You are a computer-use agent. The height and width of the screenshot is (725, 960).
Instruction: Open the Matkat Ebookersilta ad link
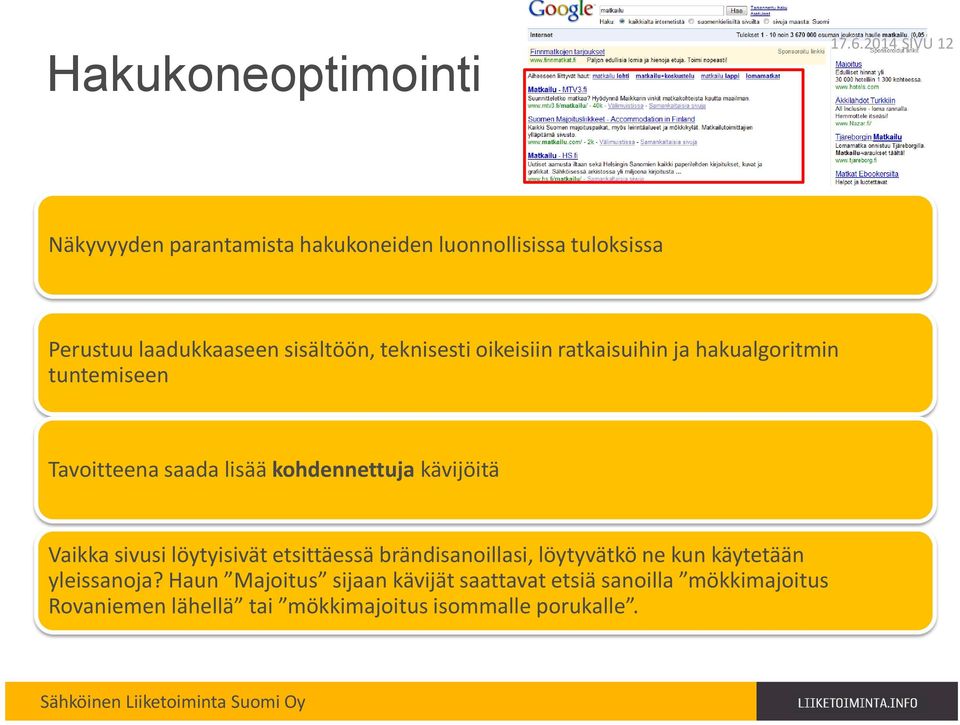[867, 174]
